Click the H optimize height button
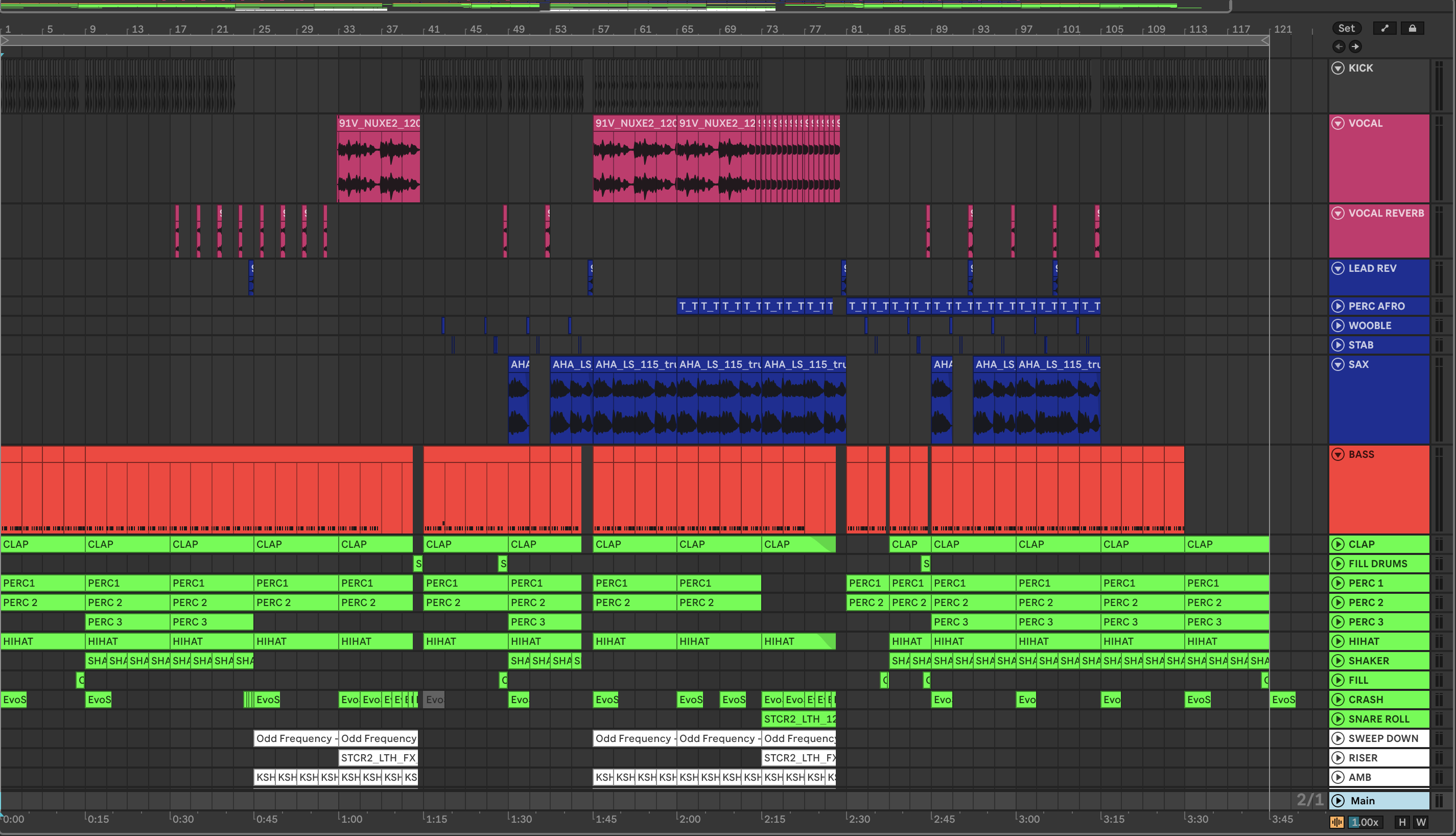Viewport: 1456px width, 836px height. coord(1402,822)
